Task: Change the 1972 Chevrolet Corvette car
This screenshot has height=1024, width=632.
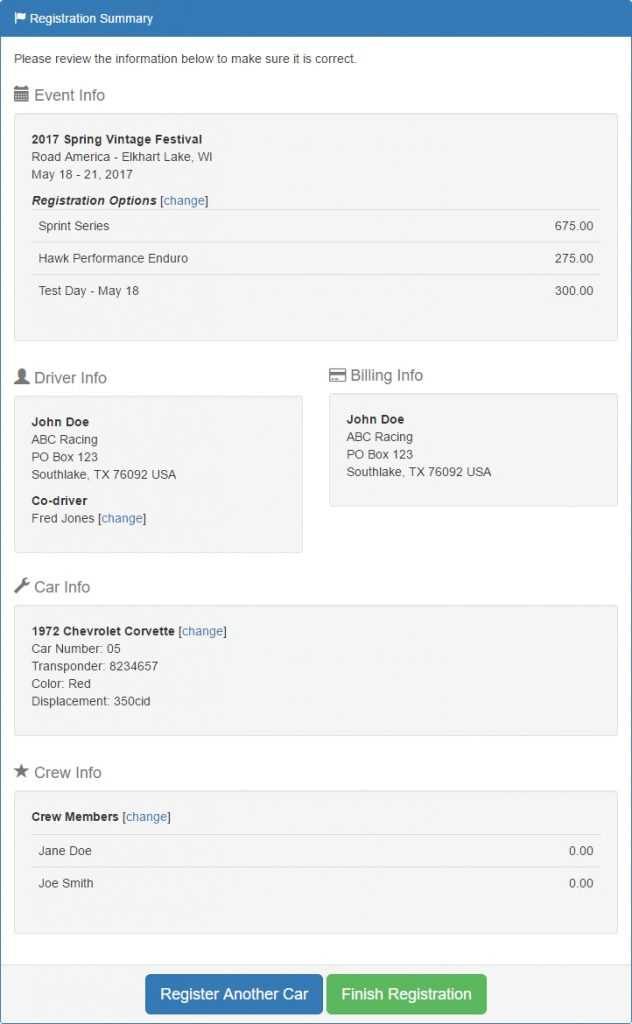Action: tap(202, 632)
